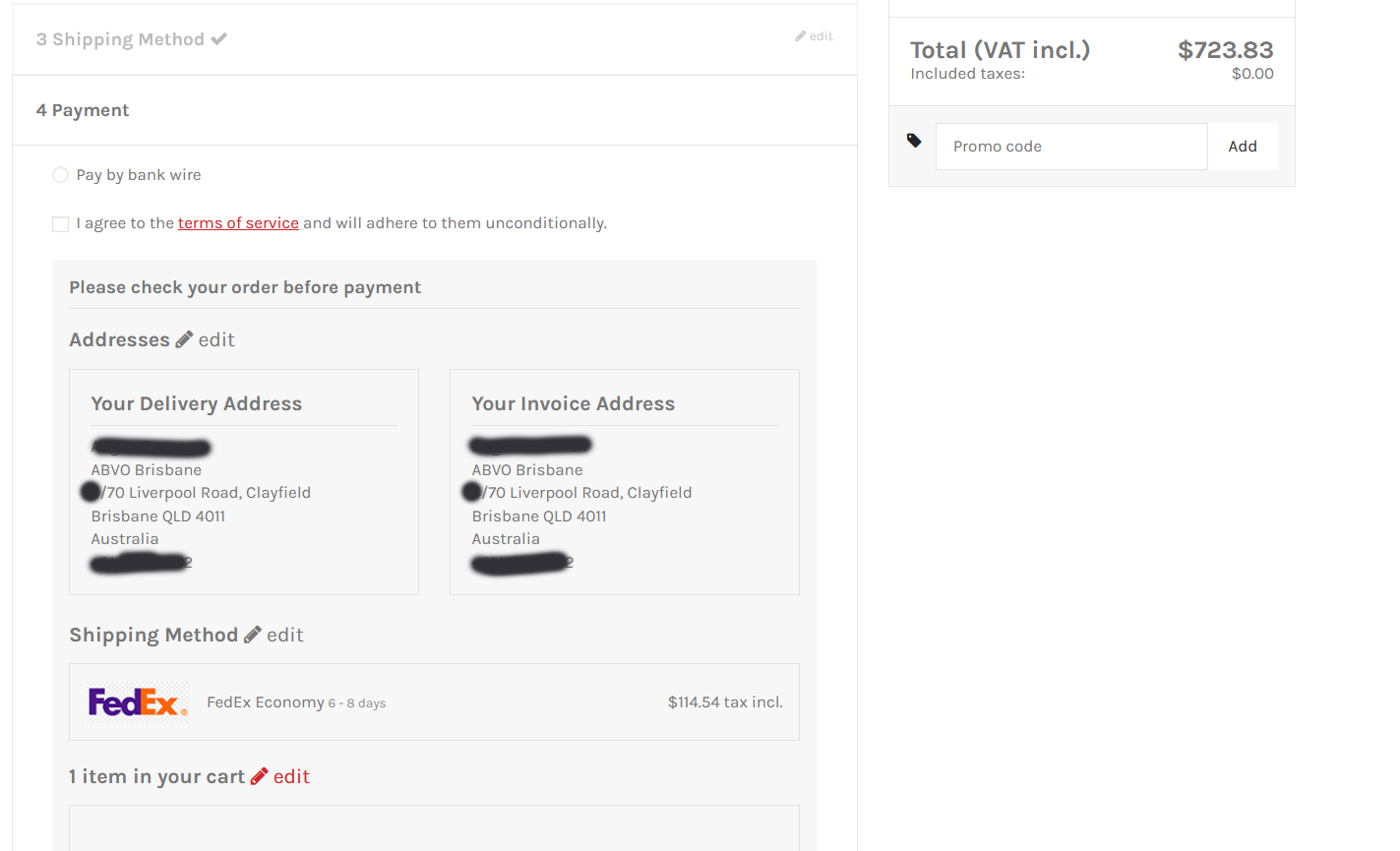Click the Promo code input field
Screen dimensions: 1400x851
(x=1070, y=146)
